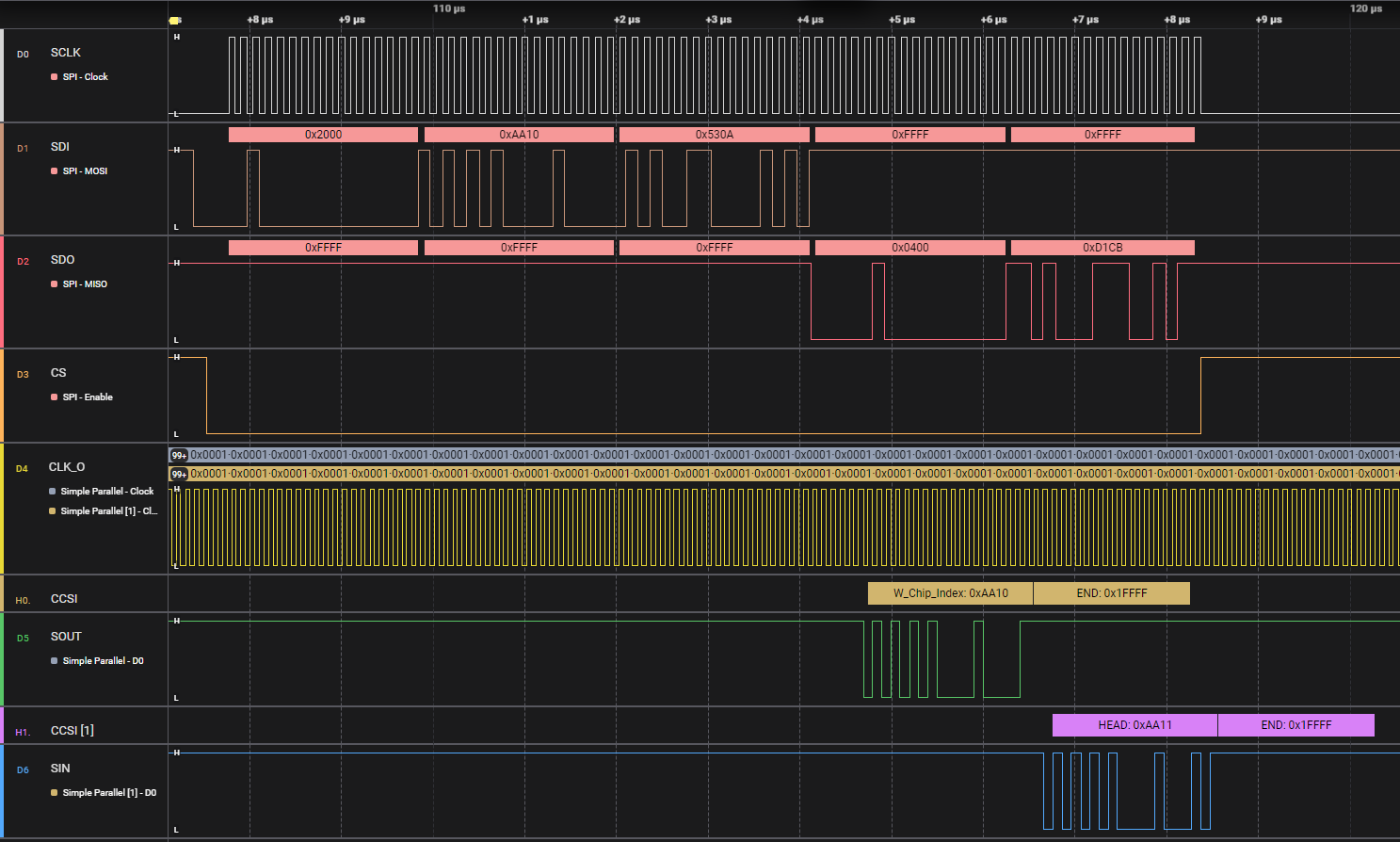
Task: Click the D0 channel badge beside SCLK
Action: pos(23,55)
